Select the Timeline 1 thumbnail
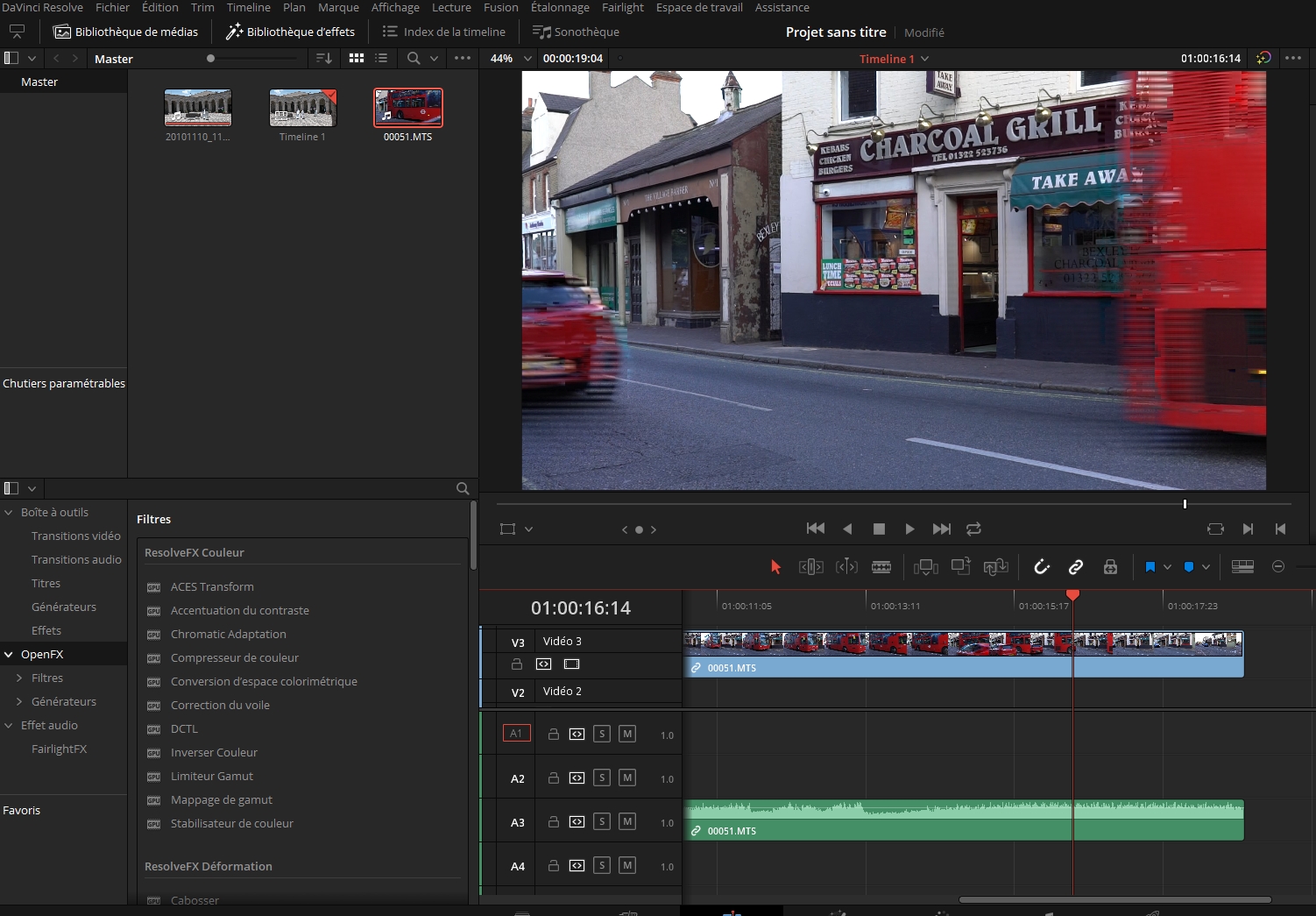This screenshot has height=916, width=1316. (303, 108)
